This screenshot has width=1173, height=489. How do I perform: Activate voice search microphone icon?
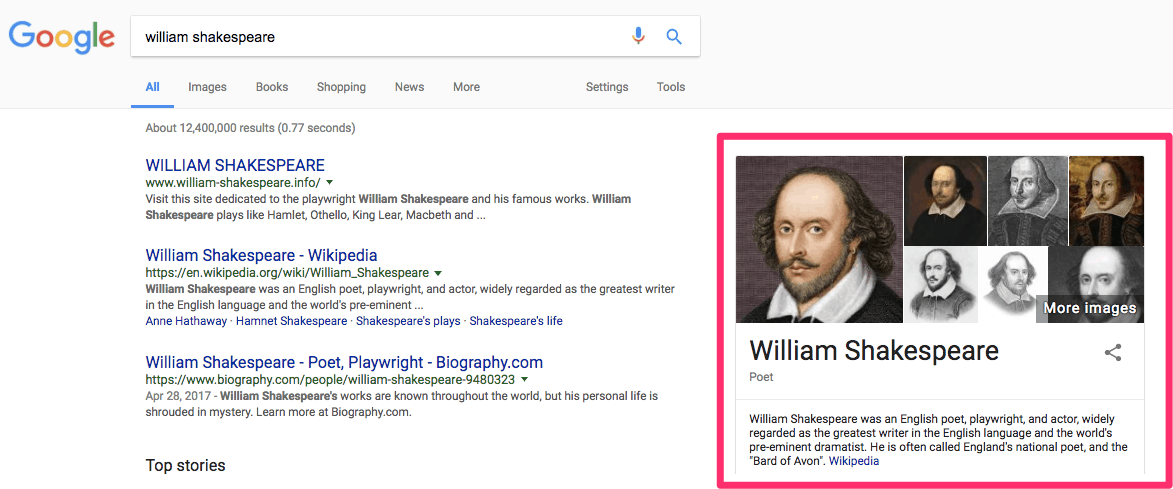(637, 36)
